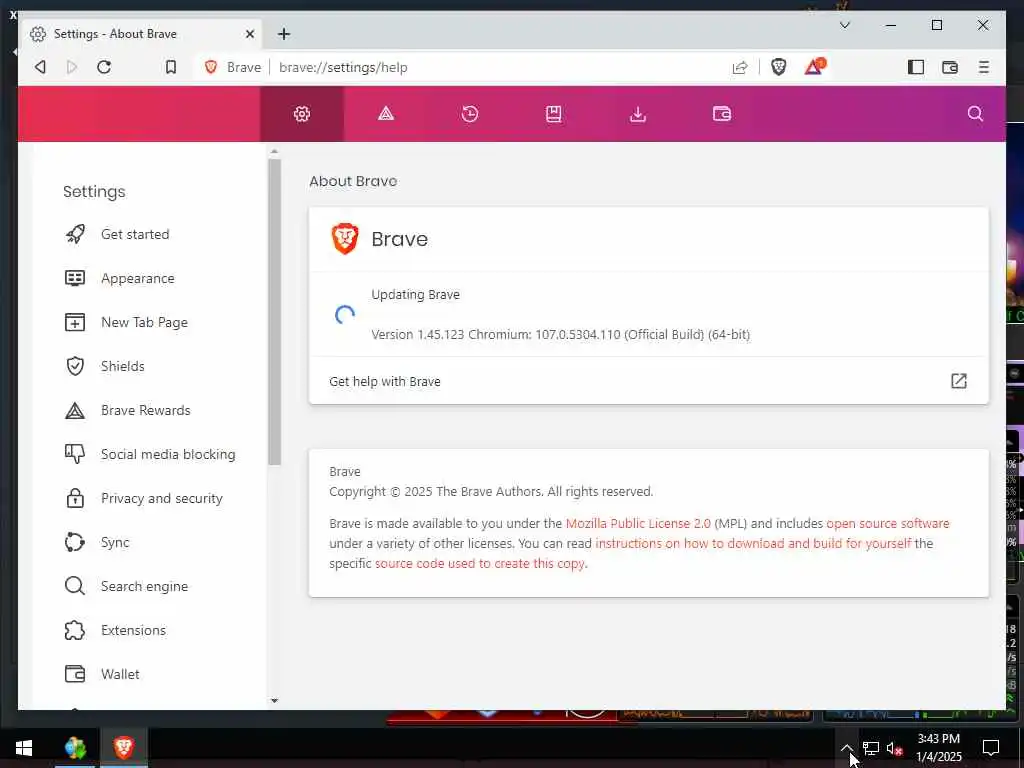This screenshot has width=1024, height=768.
Task: Open Rewards triangle tab in pink banner
Action: point(385,114)
